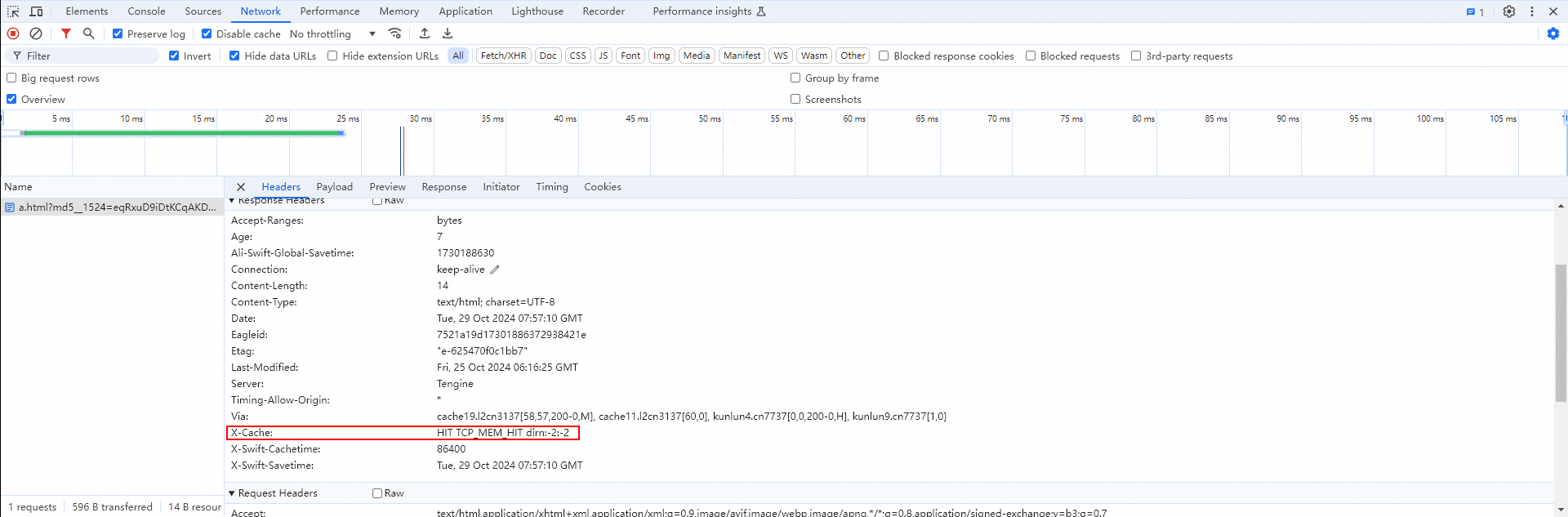Select the a.html request row
The image size is (1568, 517).
[112, 207]
